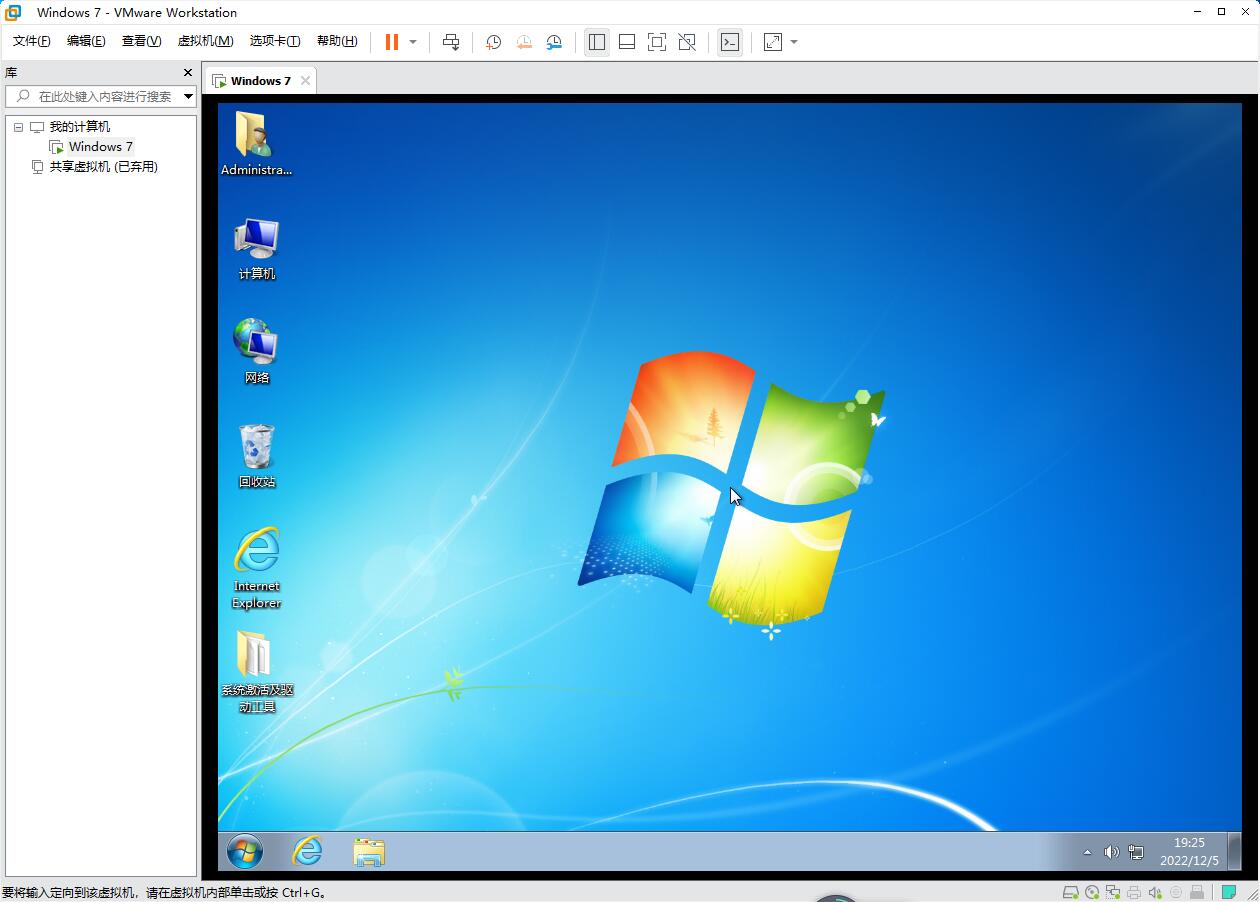Click the VMware Workstation title bar icon

tap(13, 12)
